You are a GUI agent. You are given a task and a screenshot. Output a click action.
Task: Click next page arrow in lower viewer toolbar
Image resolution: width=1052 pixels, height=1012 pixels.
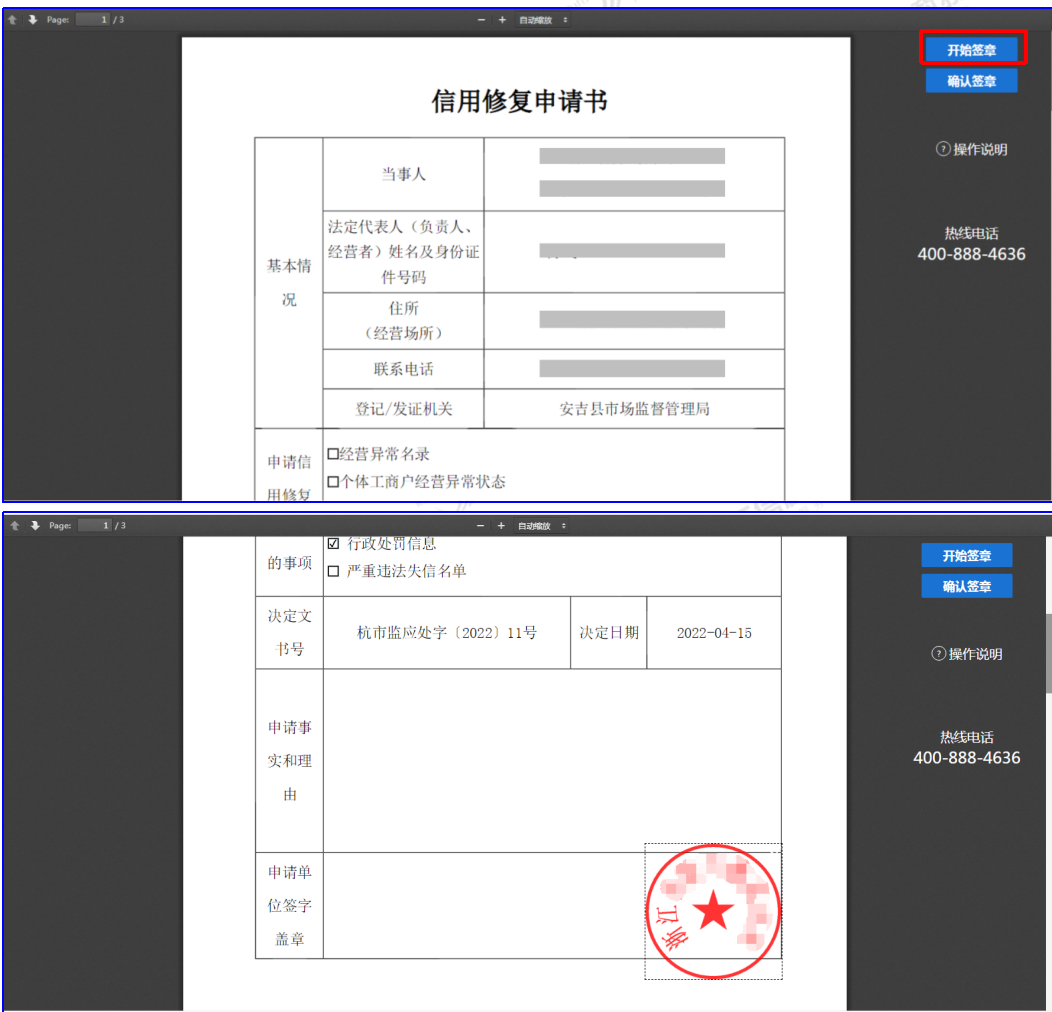[x=33, y=525]
